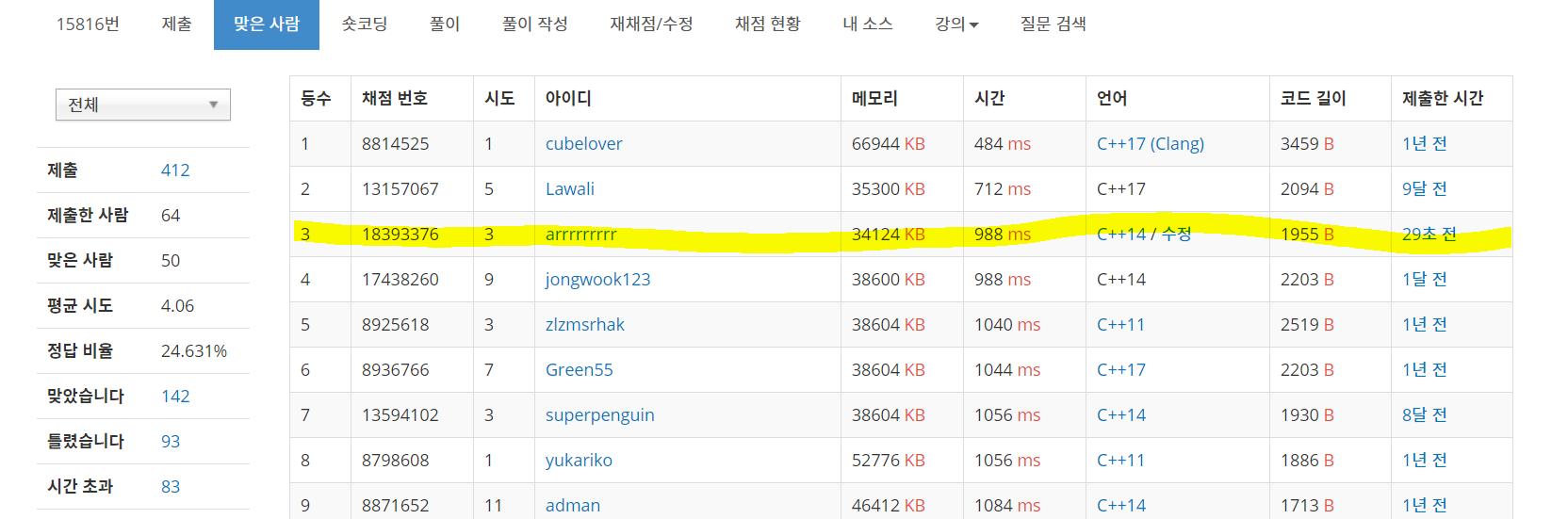The height and width of the screenshot is (519, 1568).
Task: Open the 풀이 작성 tab
Action: (534, 24)
